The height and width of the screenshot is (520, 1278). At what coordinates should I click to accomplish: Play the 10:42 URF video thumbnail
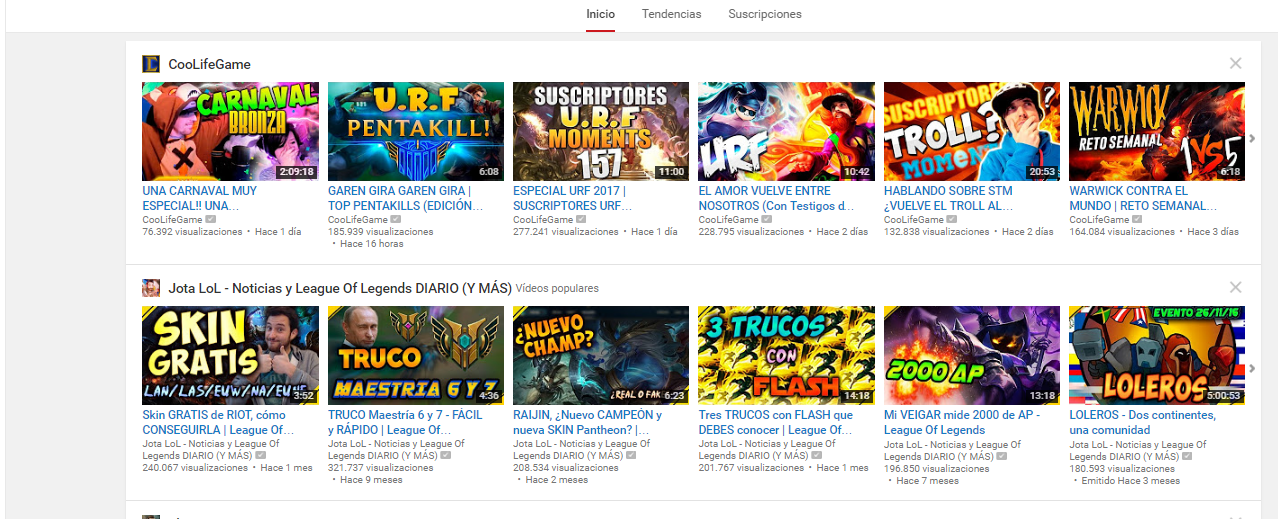pyautogui.click(x=786, y=131)
